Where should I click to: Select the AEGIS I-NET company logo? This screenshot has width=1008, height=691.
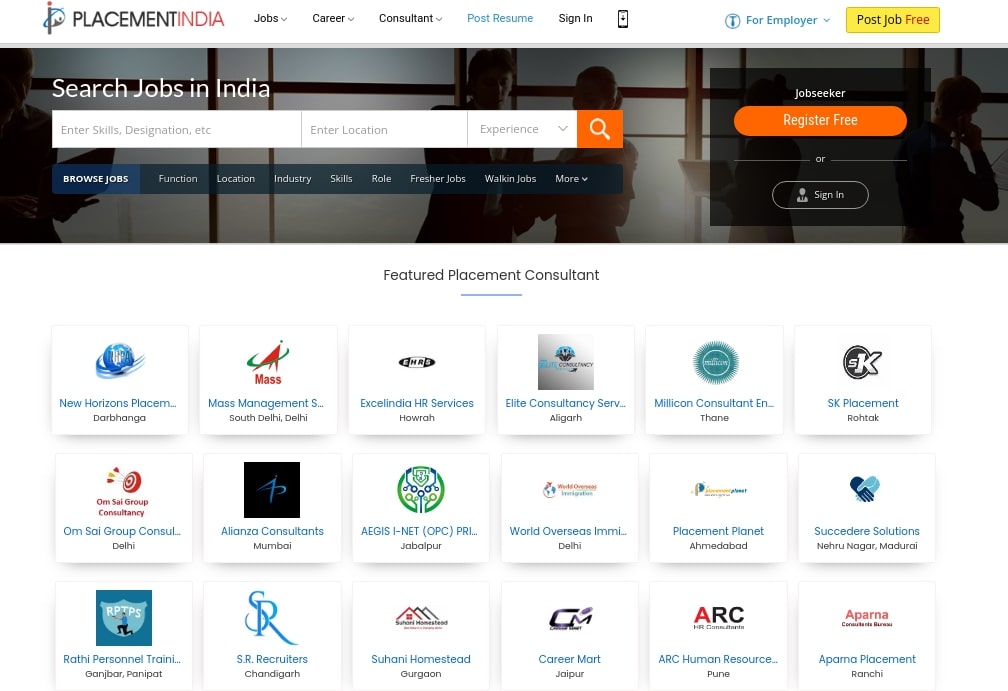pyautogui.click(x=420, y=490)
